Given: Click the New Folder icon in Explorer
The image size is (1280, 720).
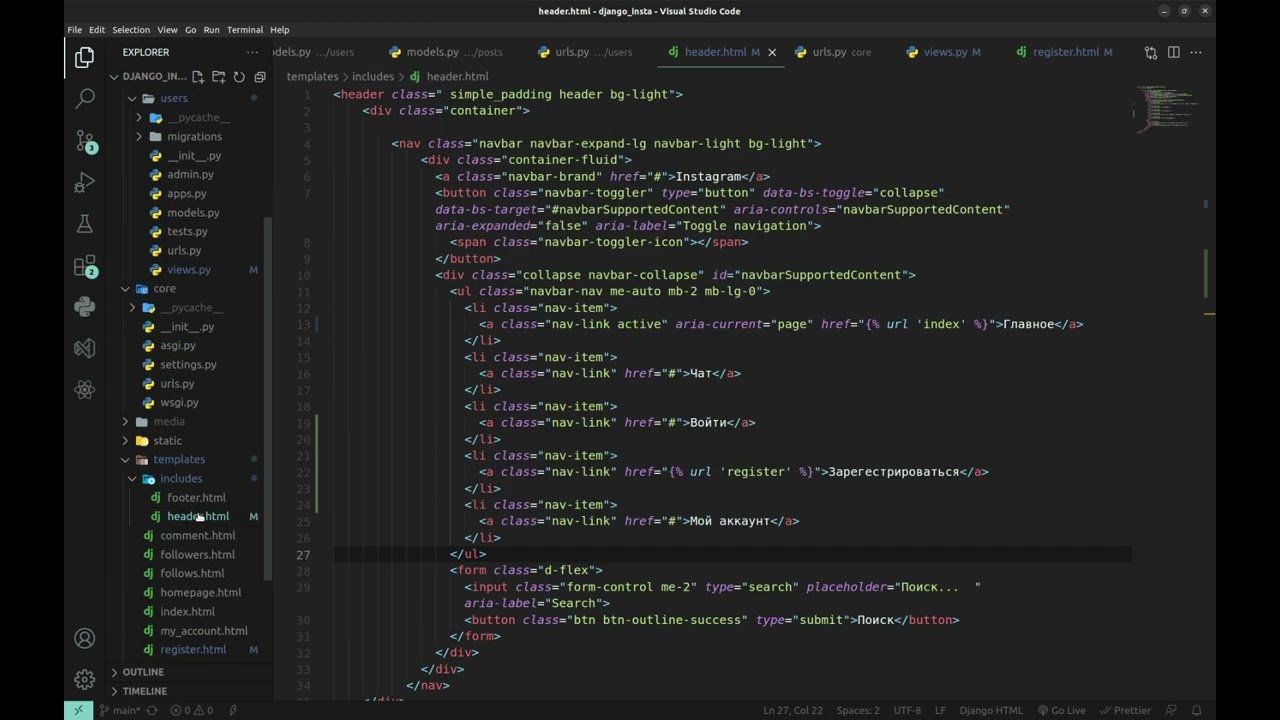Looking at the screenshot, I should pyautogui.click(x=218, y=77).
